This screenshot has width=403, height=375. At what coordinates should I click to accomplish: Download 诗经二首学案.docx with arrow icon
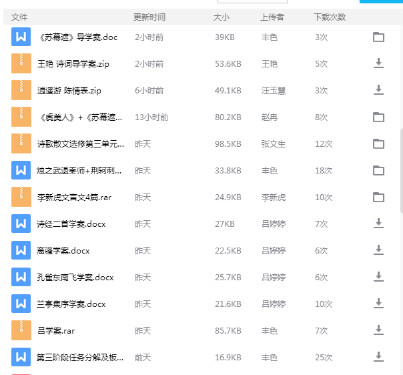click(378, 223)
